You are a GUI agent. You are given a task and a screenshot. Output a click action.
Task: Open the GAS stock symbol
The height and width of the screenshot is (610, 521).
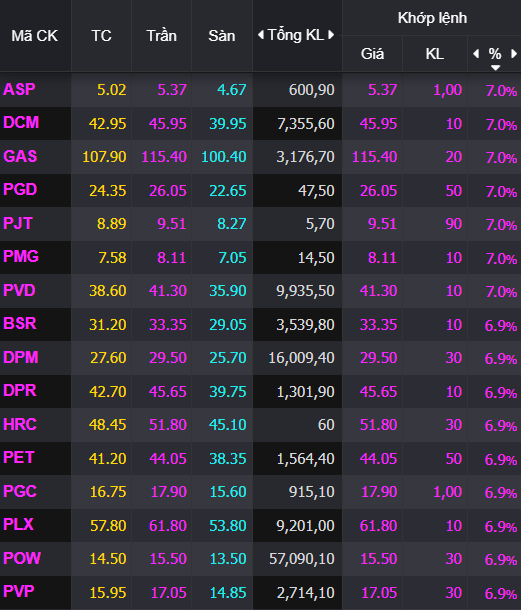click(x=20, y=156)
